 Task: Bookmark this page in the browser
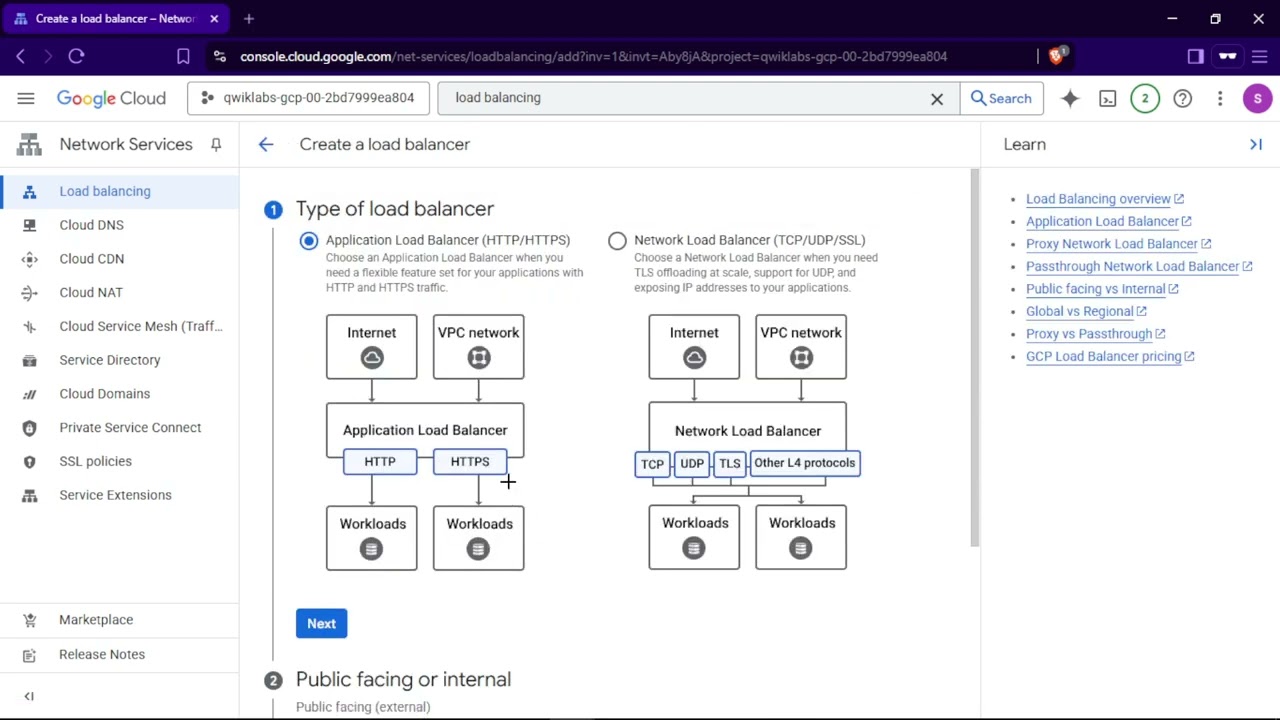tap(183, 57)
